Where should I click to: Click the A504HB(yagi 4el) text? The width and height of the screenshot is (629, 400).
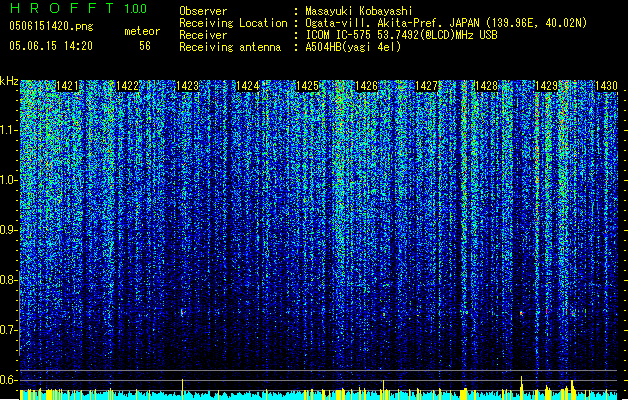click(x=353, y=47)
